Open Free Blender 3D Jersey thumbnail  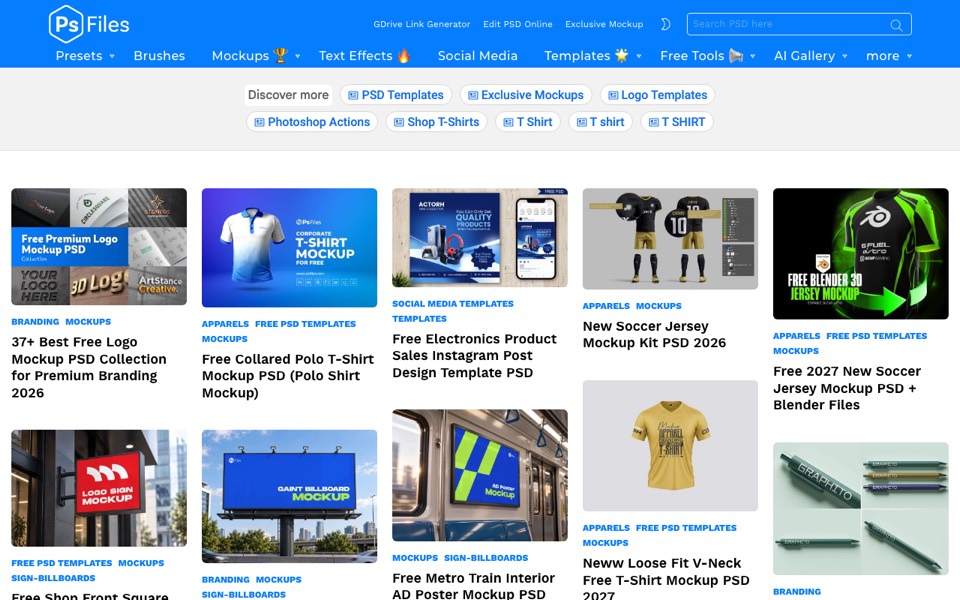coord(861,253)
